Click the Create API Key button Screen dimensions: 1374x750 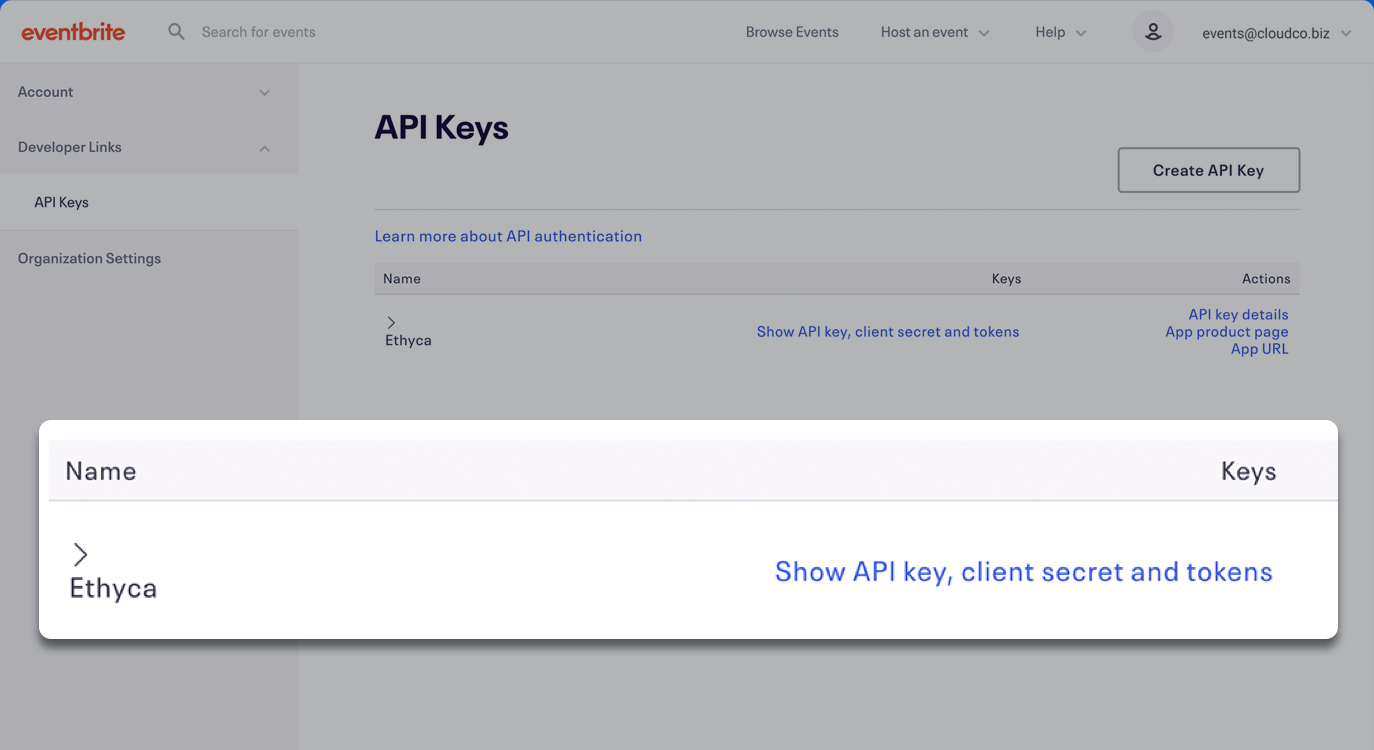coord(1208,170)
